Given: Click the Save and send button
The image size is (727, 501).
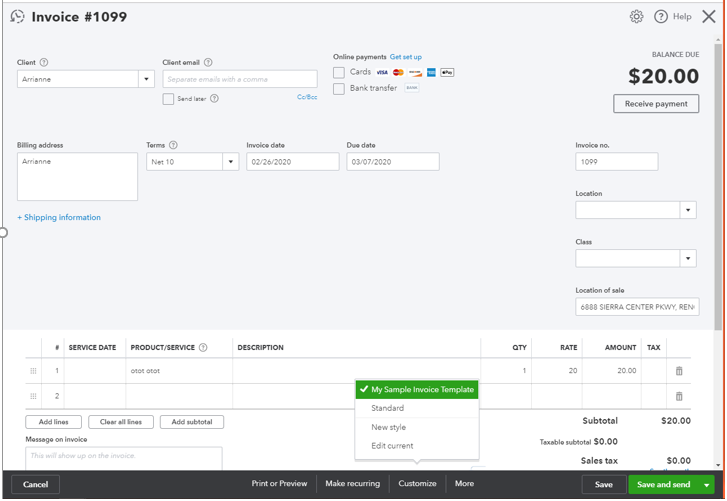Looking at the screenshot, I should (x=663, y=484).
